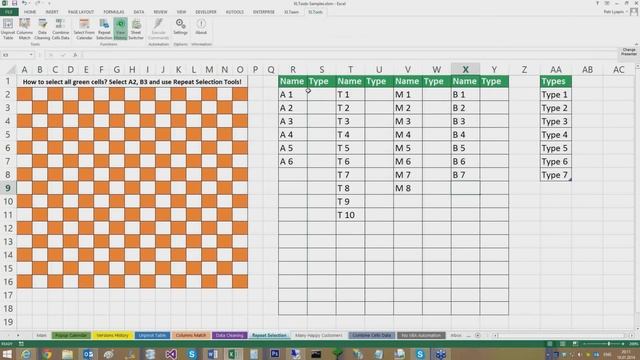Open the Data Cleaning sheet tab

point(229,336)
